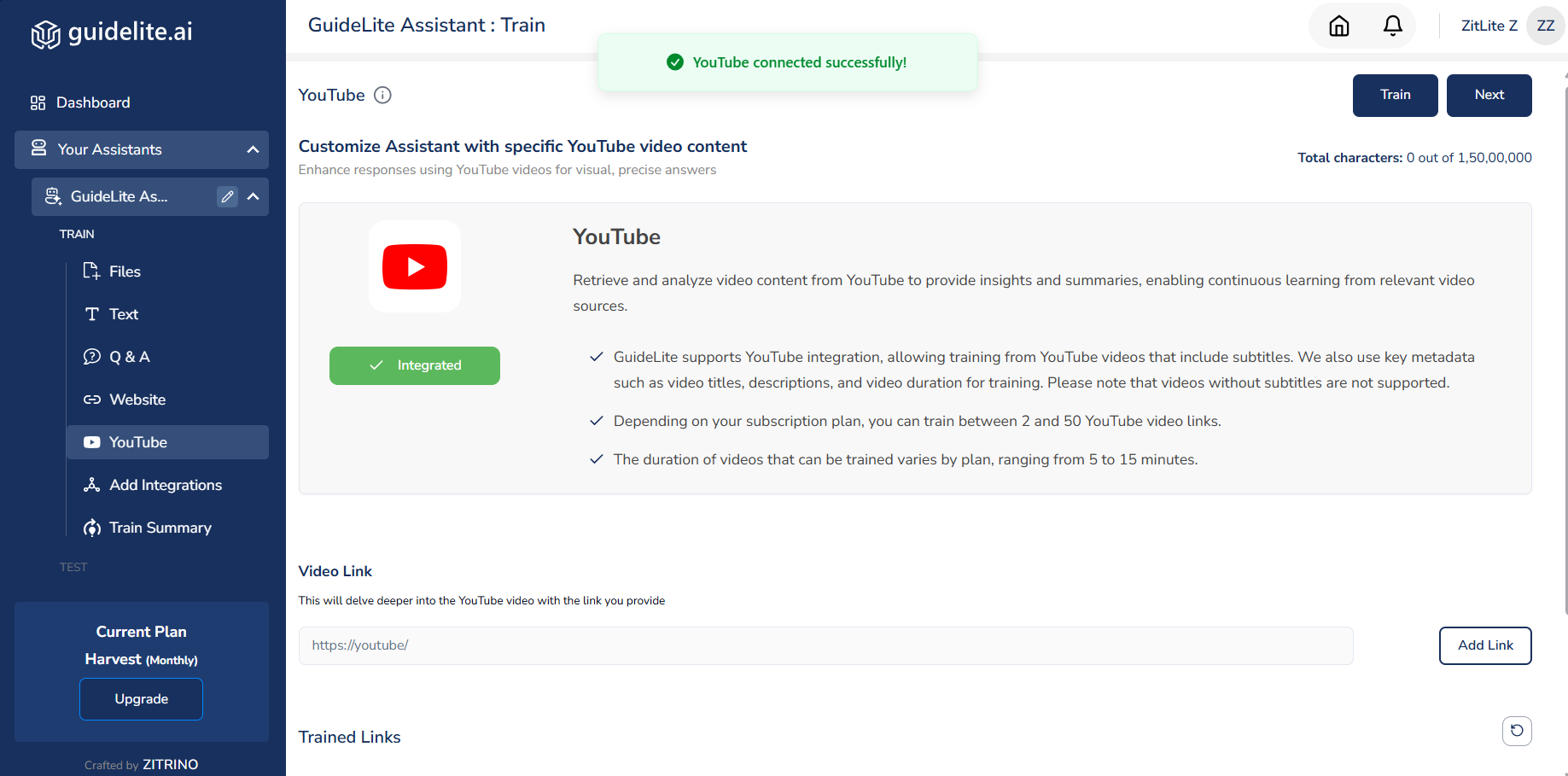This screenshot has height=776, width=1568.
Task: Focus the Video Link URL field
Action: tap(825, 645)
